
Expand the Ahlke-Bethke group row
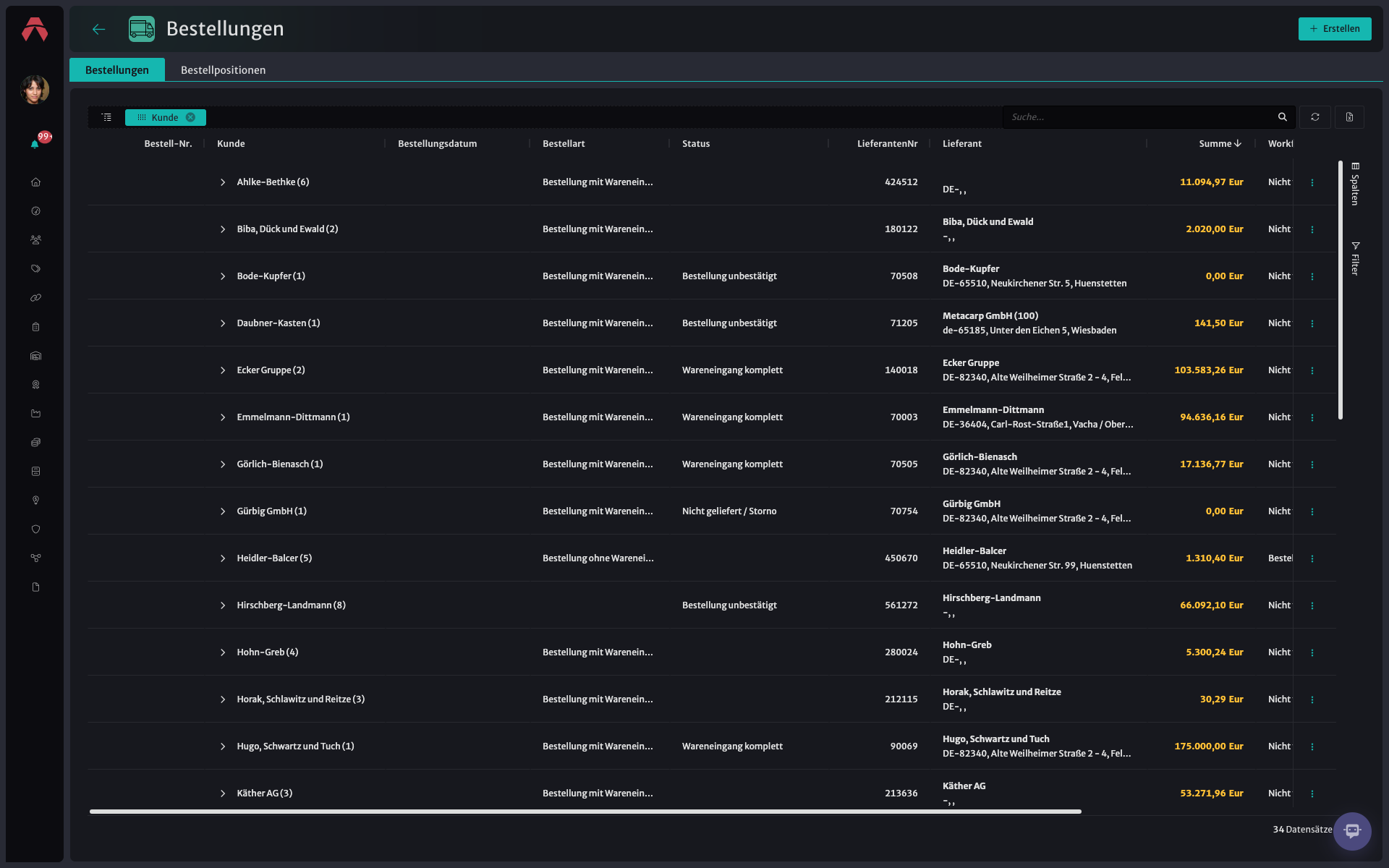tap(223, 182)
